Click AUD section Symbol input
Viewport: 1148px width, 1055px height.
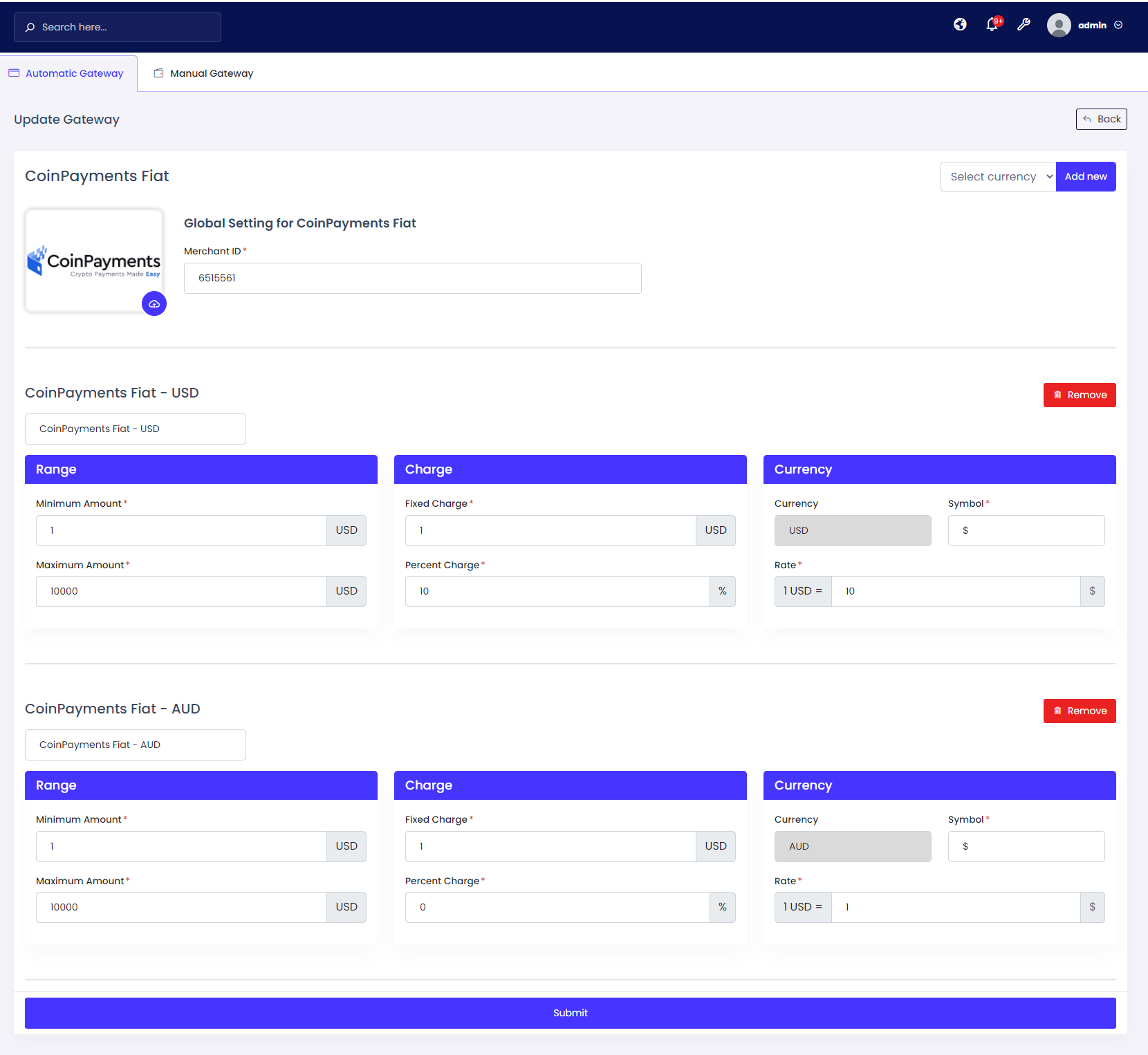click(x=1026, y=847)
